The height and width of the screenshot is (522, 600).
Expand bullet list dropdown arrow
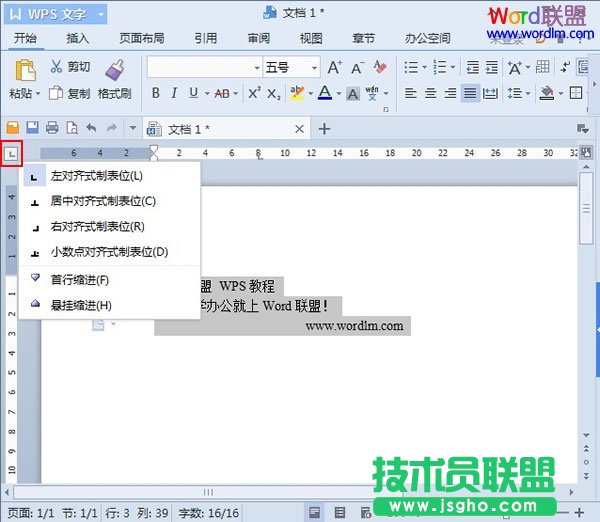pyautogui.click(x=424, y=68)
